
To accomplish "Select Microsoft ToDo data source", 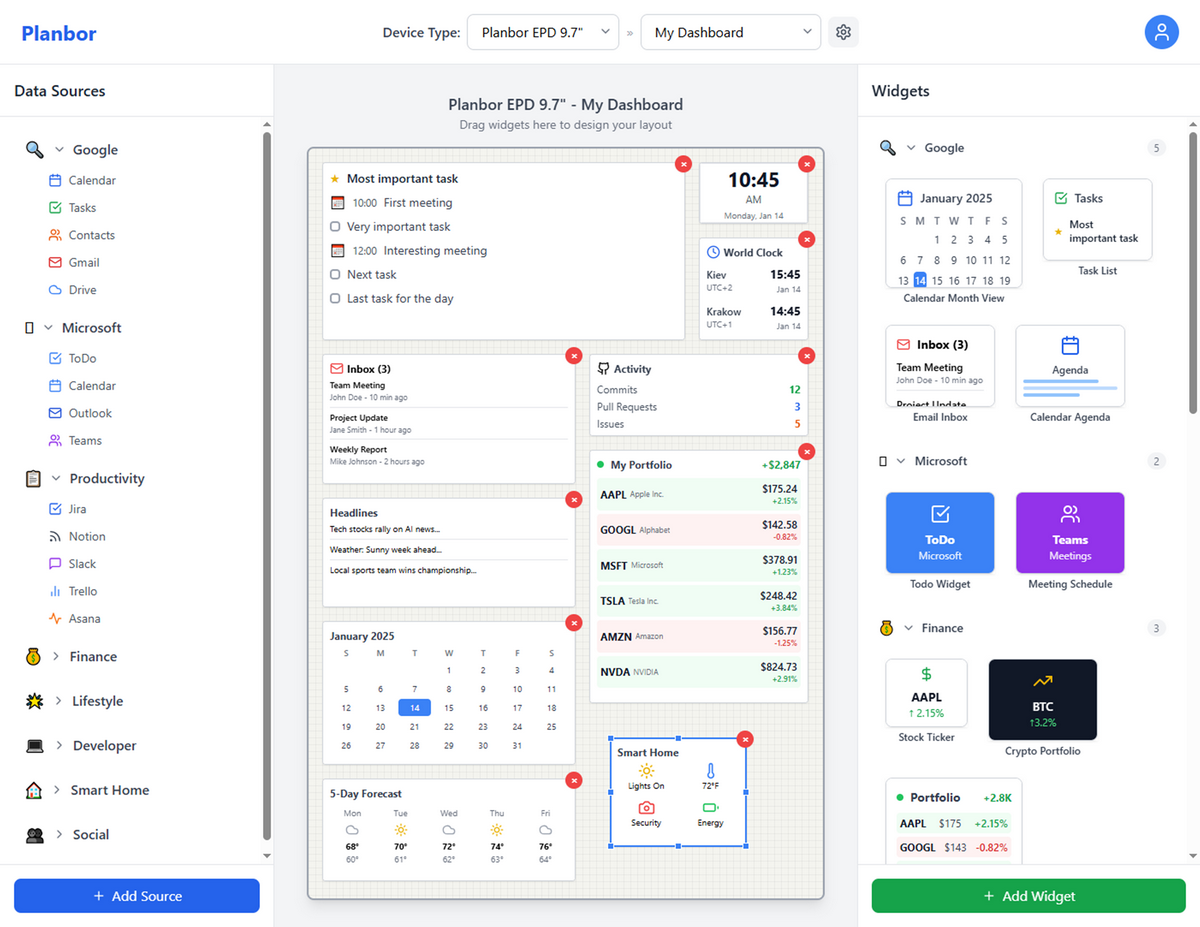I will [x=72, y=358].
